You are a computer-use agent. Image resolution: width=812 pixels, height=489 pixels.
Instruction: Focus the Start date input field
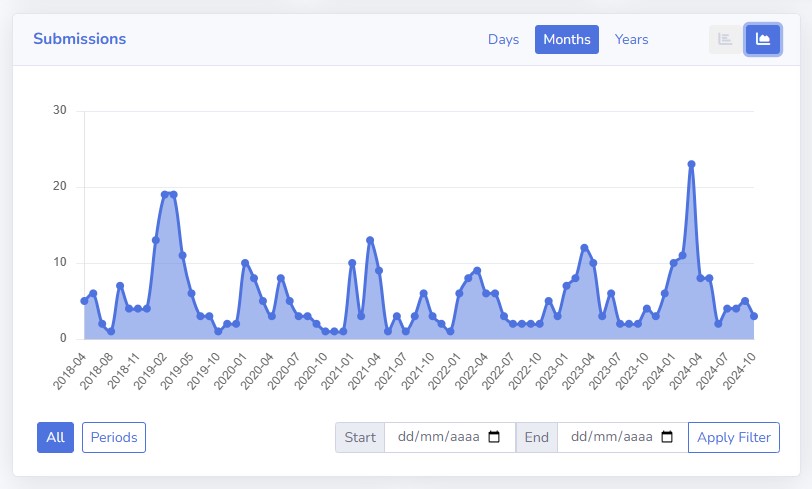(x=450, y=437)
